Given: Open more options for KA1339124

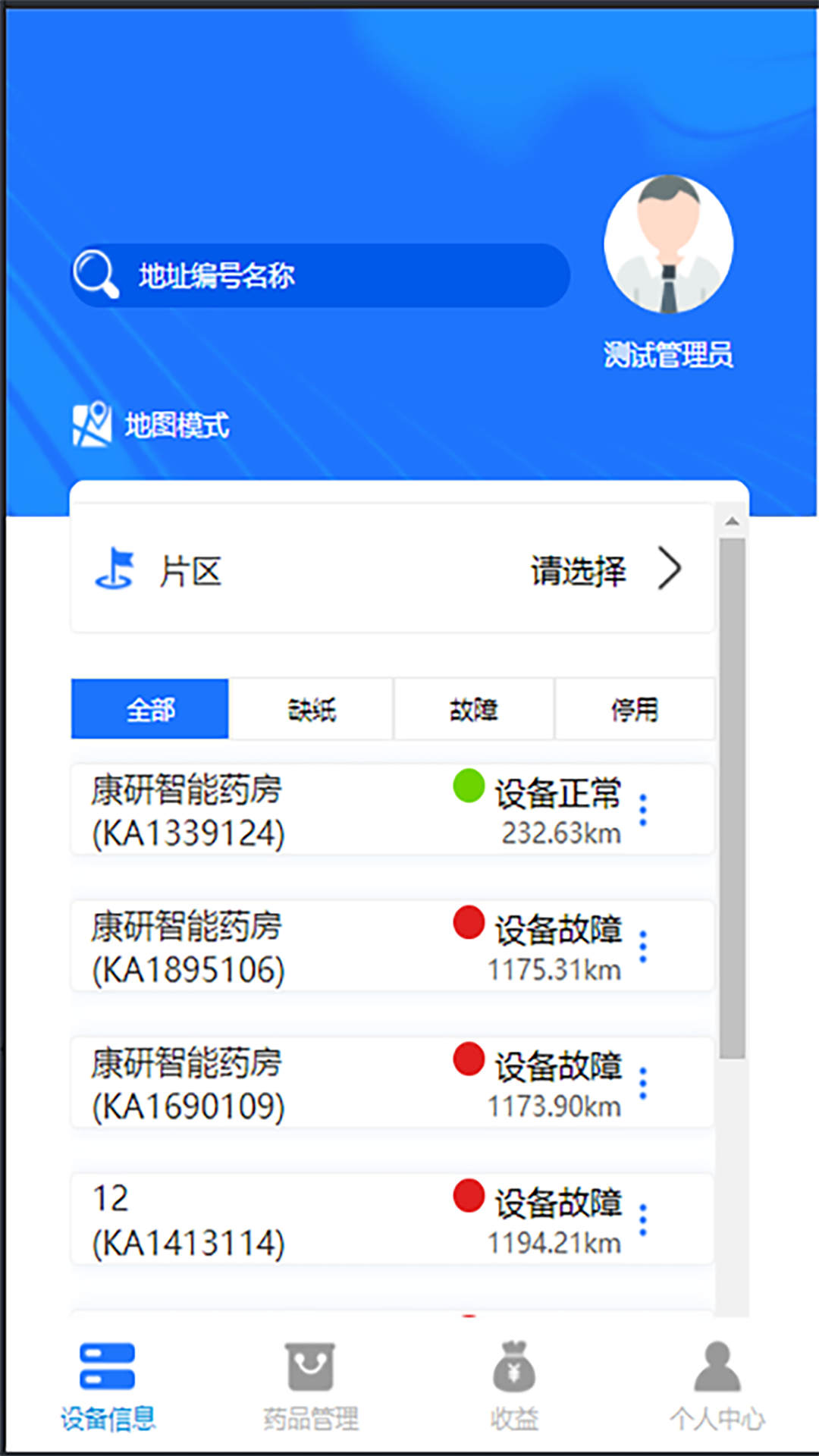Looking at the screenshot, I should coord(643,810).
